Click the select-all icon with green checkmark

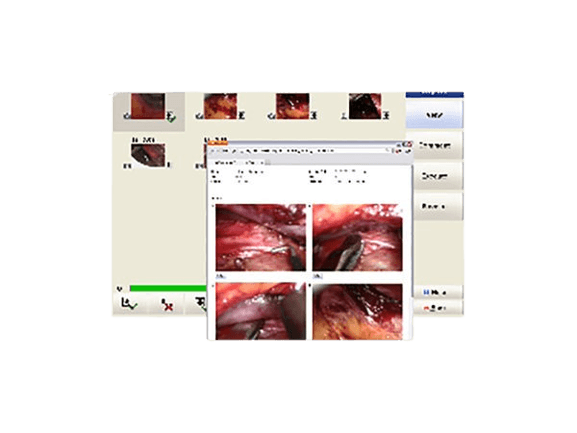[x=130, y=304]
